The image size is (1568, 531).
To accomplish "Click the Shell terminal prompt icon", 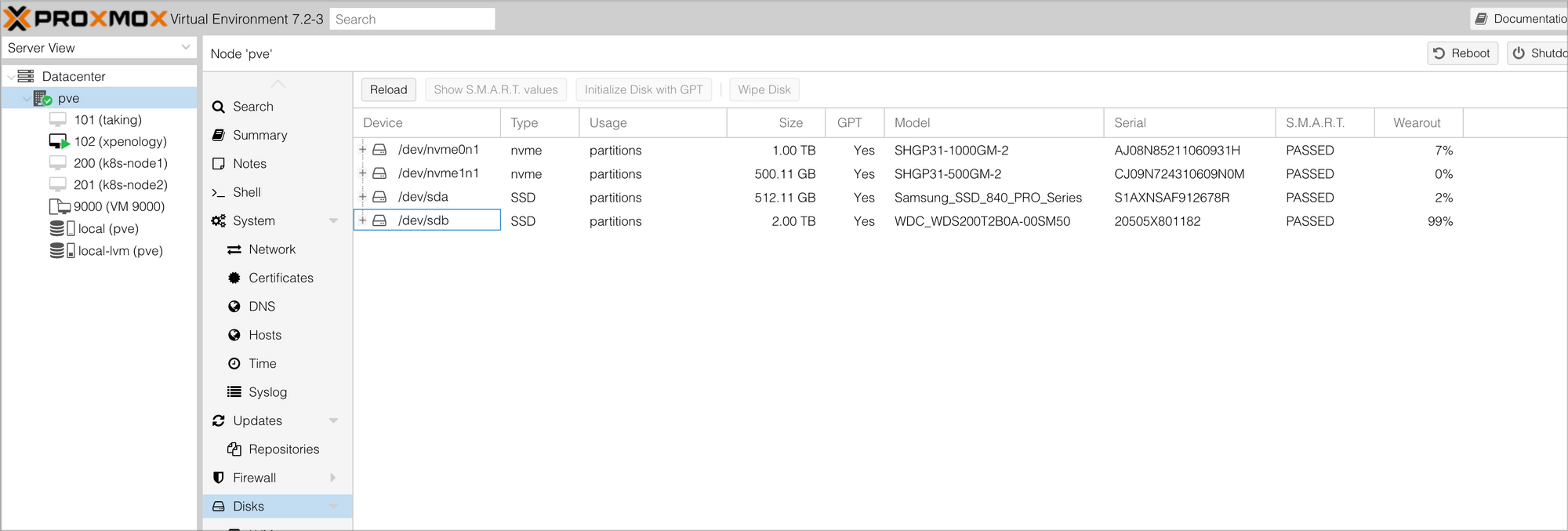I will point(219,192).
